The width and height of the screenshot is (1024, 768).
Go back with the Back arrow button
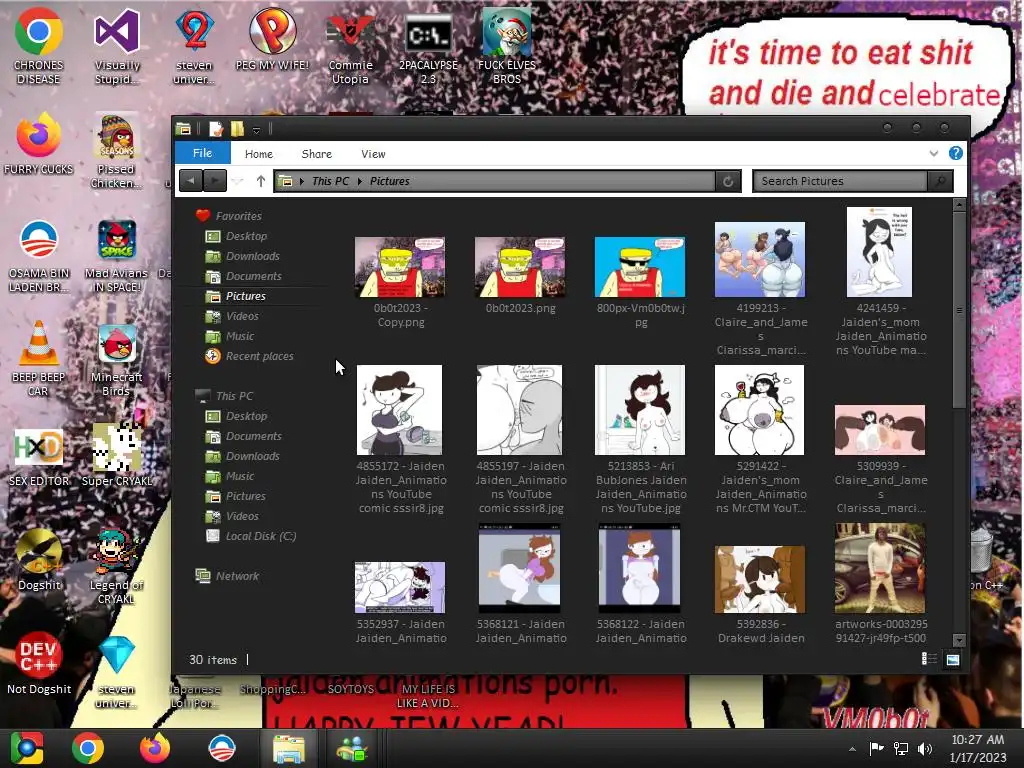click(x=191, y=181)
